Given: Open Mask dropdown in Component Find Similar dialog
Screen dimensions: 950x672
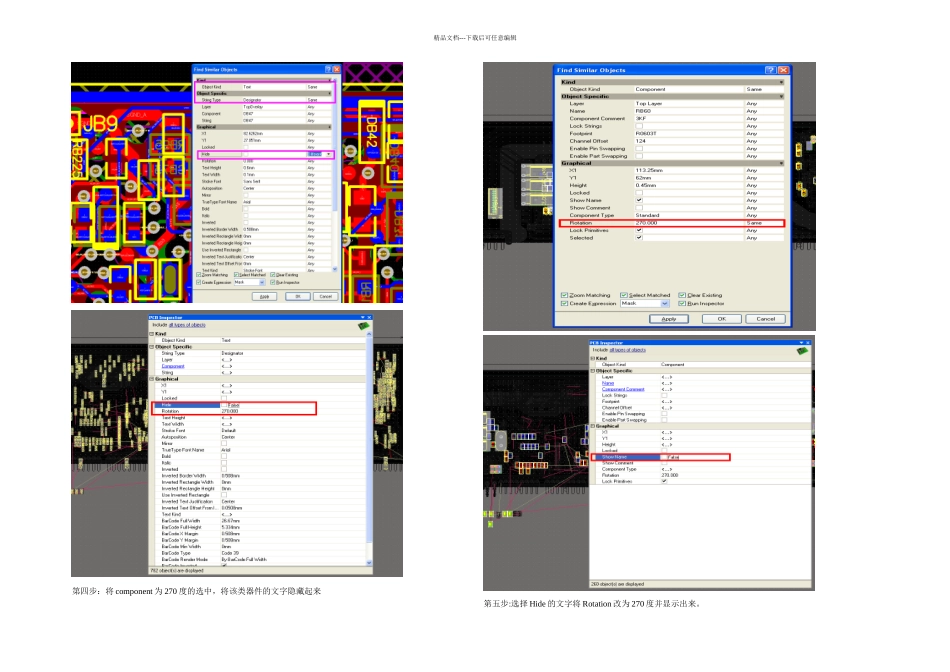Looking at the screenshot, I should 665,304.
